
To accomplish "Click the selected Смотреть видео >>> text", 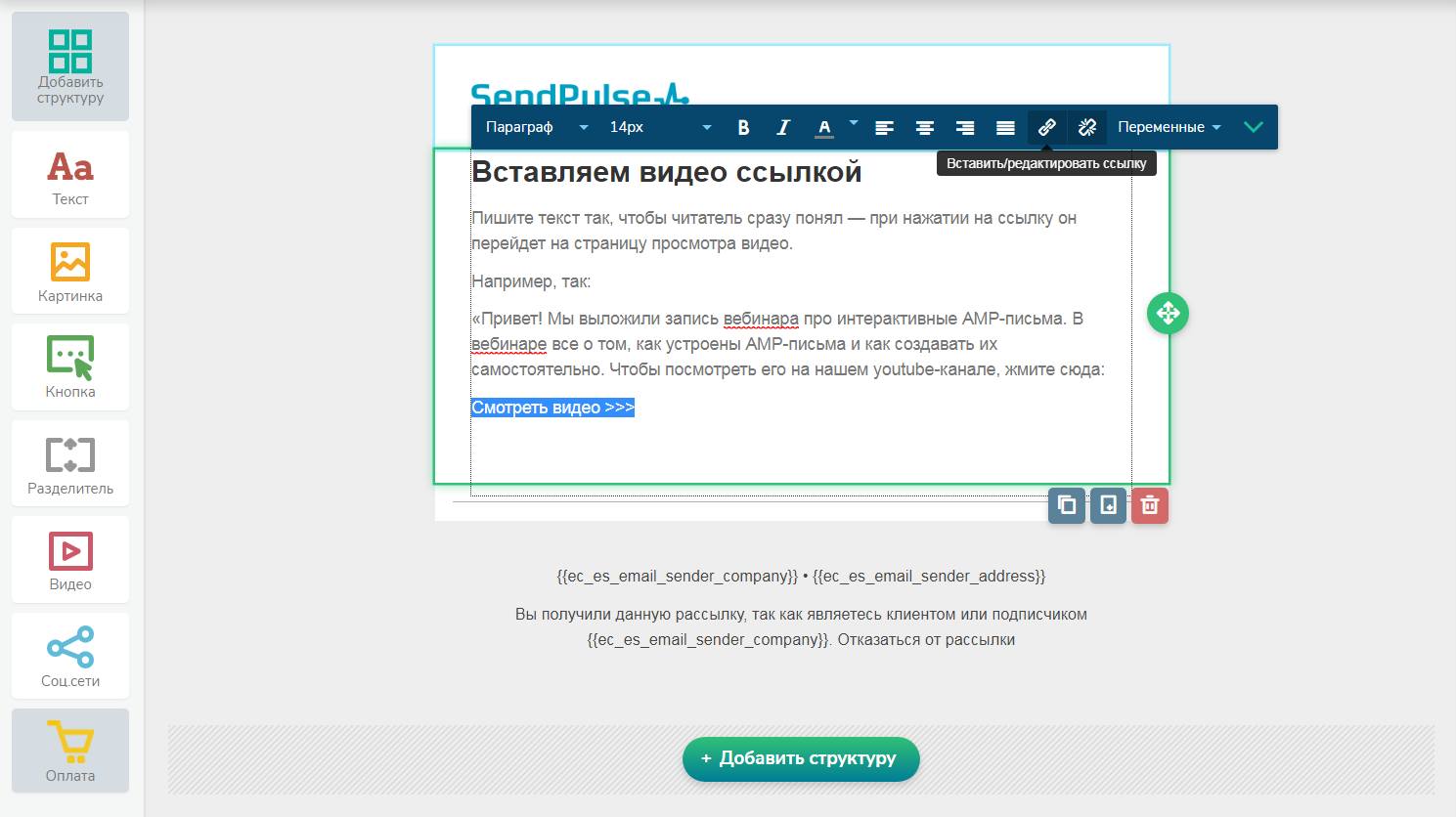I will pos(552,408).
